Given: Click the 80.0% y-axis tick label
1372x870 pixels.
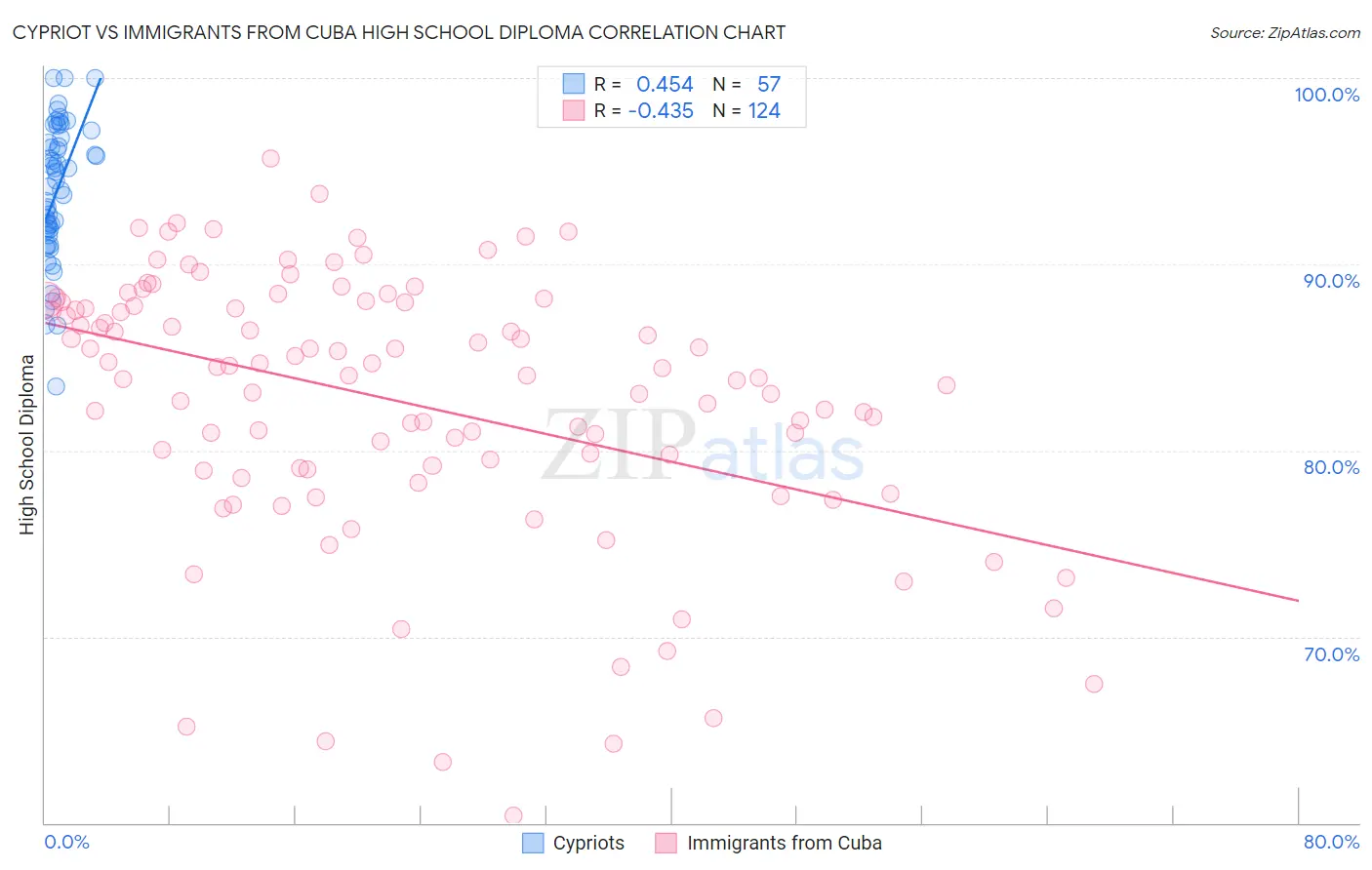Looking at the screenshot, I should (x=1331, y=467).
